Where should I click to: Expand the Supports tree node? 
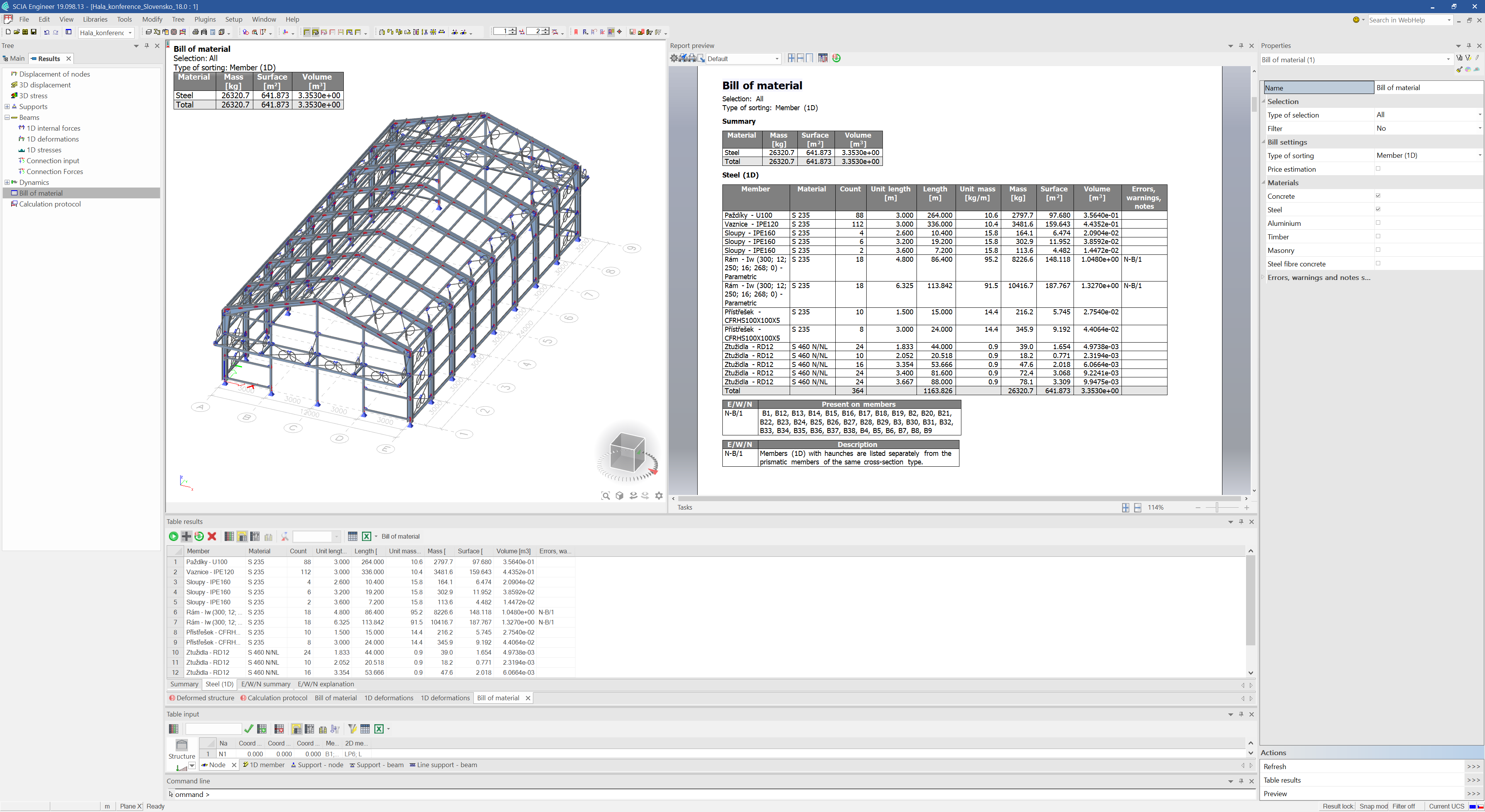click(x=7, y=107)
